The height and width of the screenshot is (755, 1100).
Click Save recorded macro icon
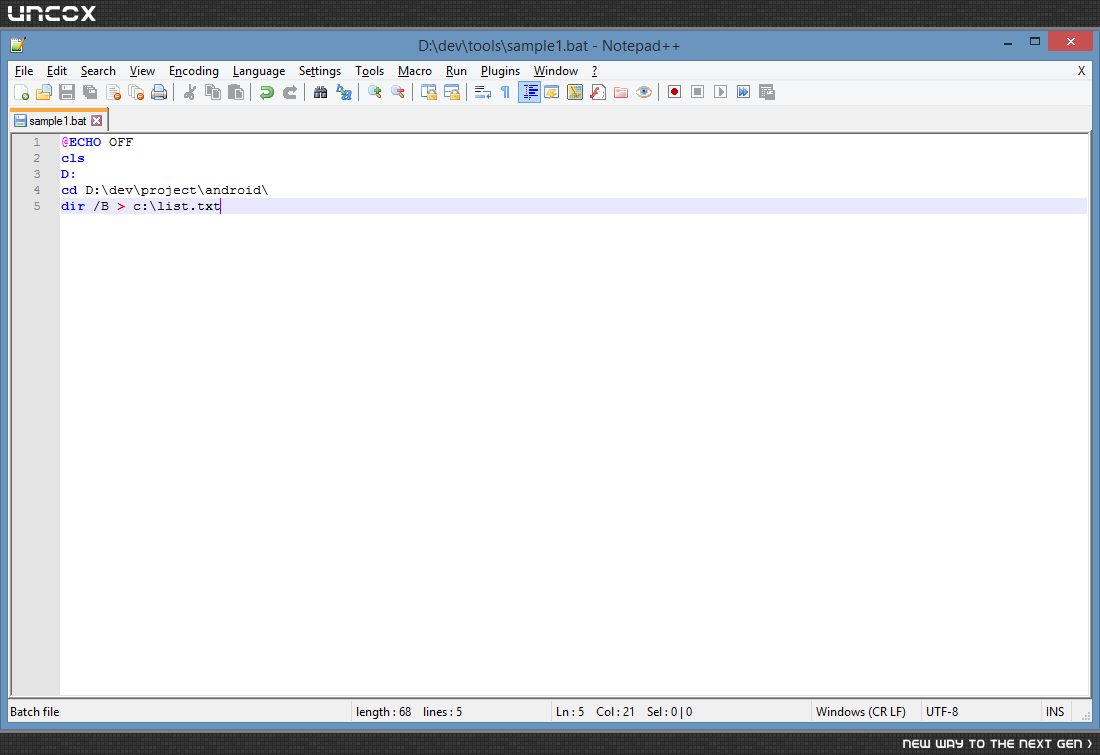click(x=767, y=92)
